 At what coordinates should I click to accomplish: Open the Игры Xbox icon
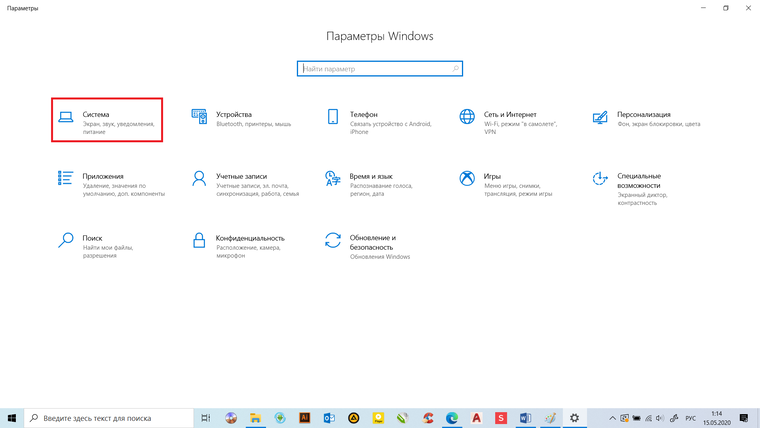click(x=467, y=178)
